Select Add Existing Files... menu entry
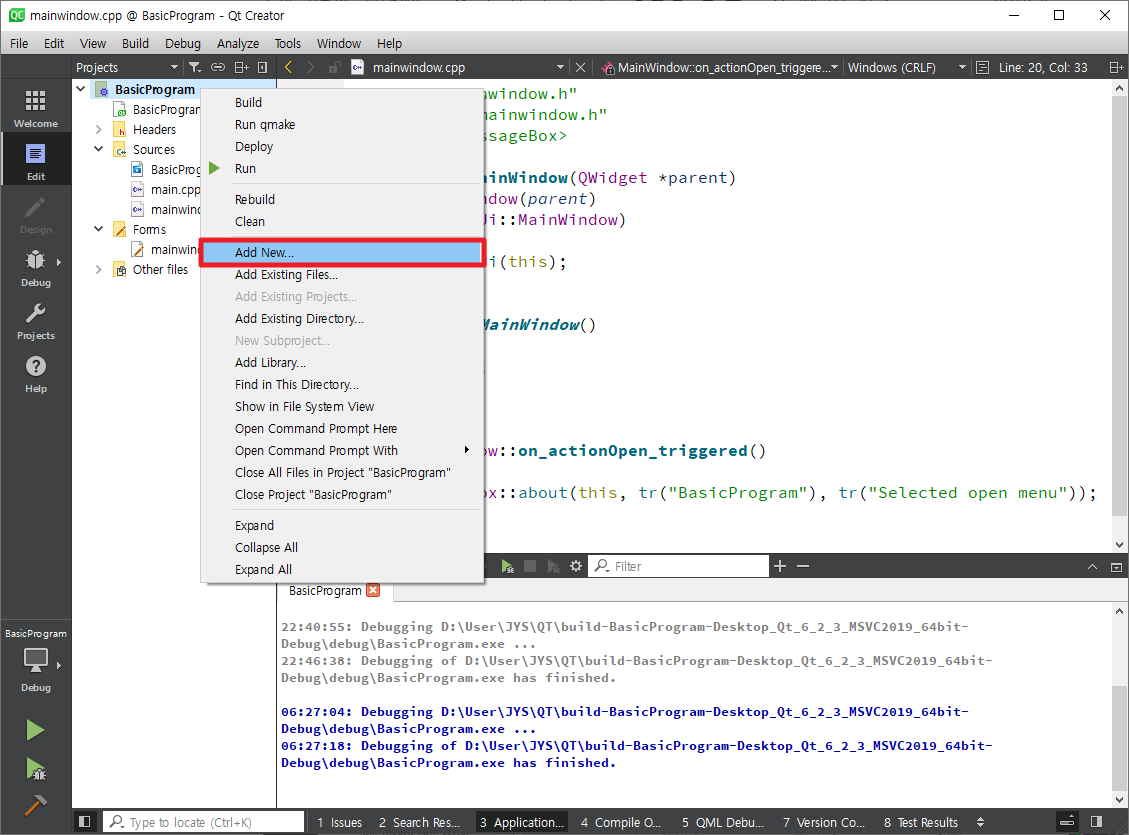Screen dimensions: 1129x835 click(x=341, y=274)
